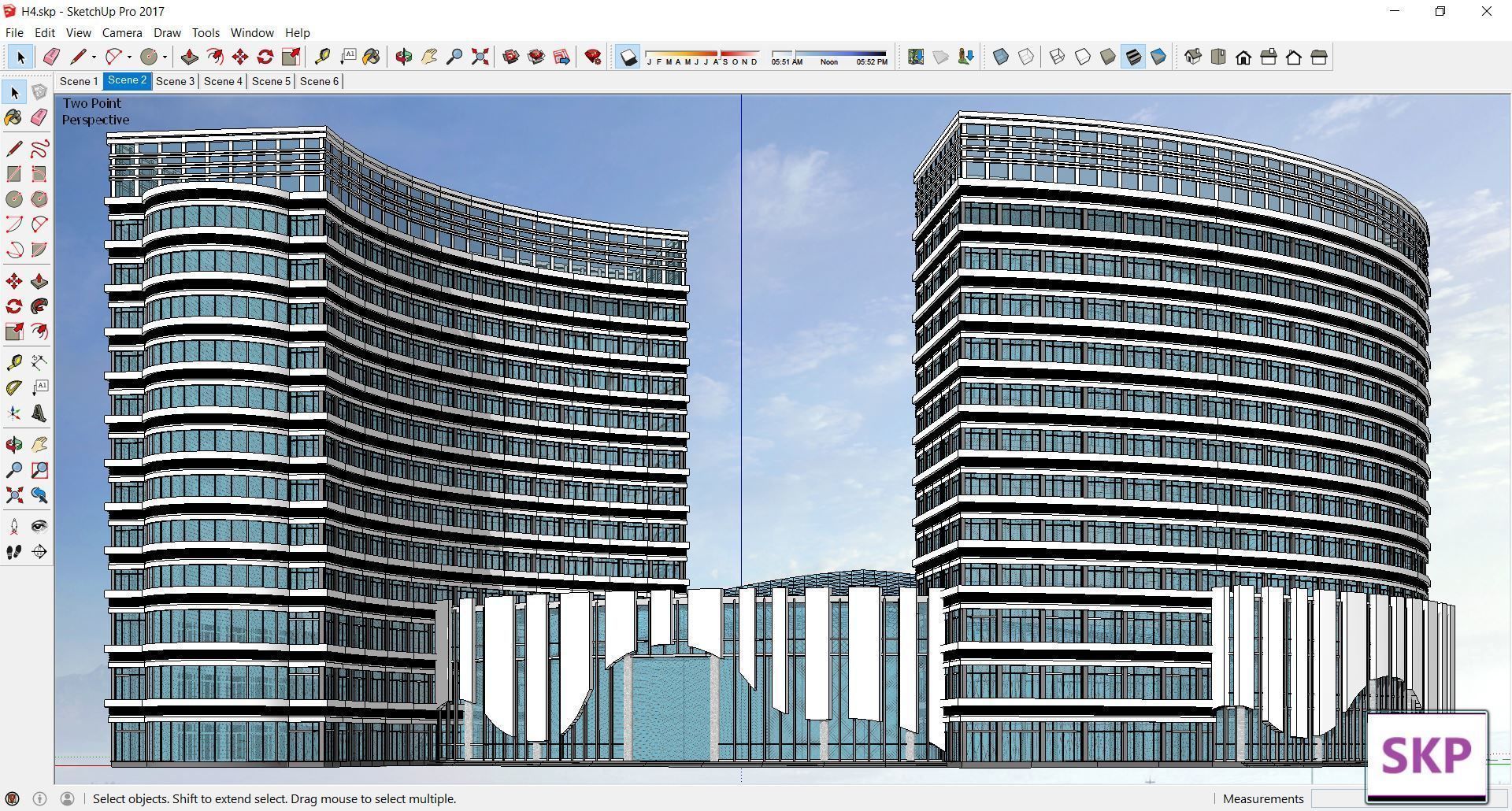The height and width of the screenshot is (811, 1512).
Task: Pick the Freehand drawing tool
Action: coord(39,149)
